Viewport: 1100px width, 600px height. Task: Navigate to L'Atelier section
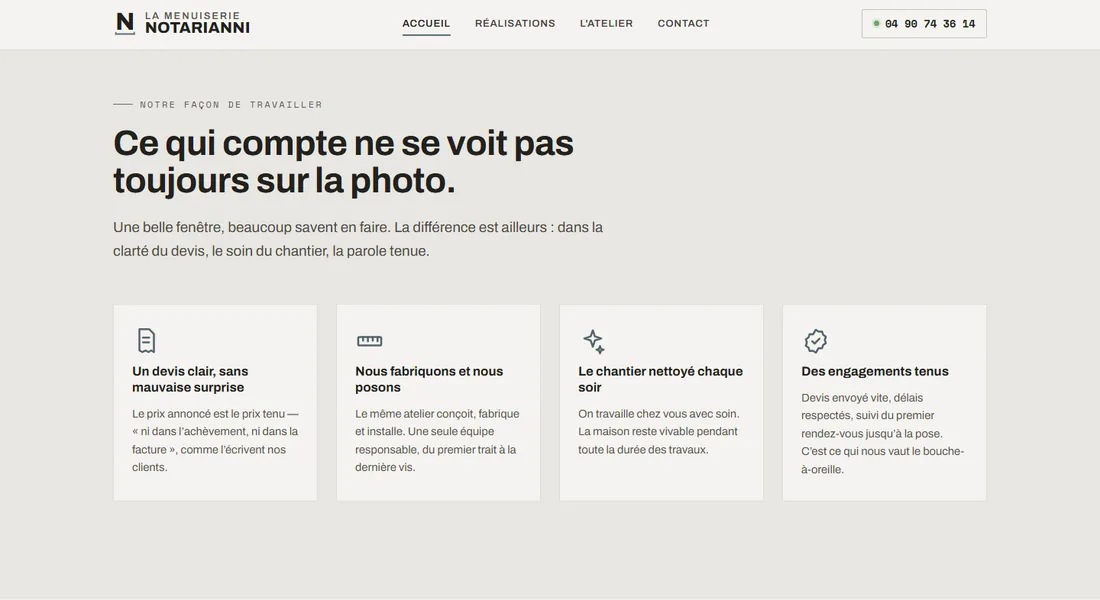tap(606, 23)
